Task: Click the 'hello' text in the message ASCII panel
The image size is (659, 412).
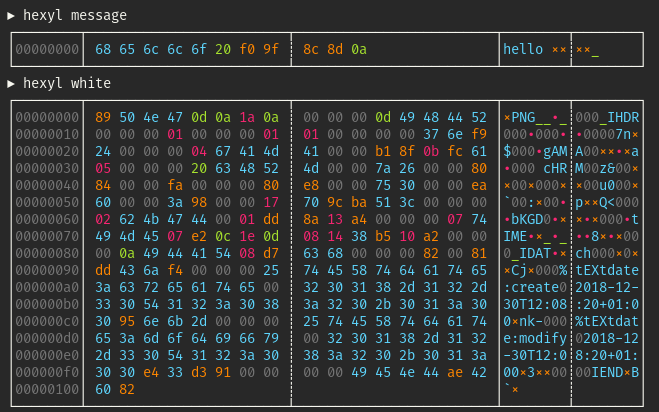Action: pos(523,49)
